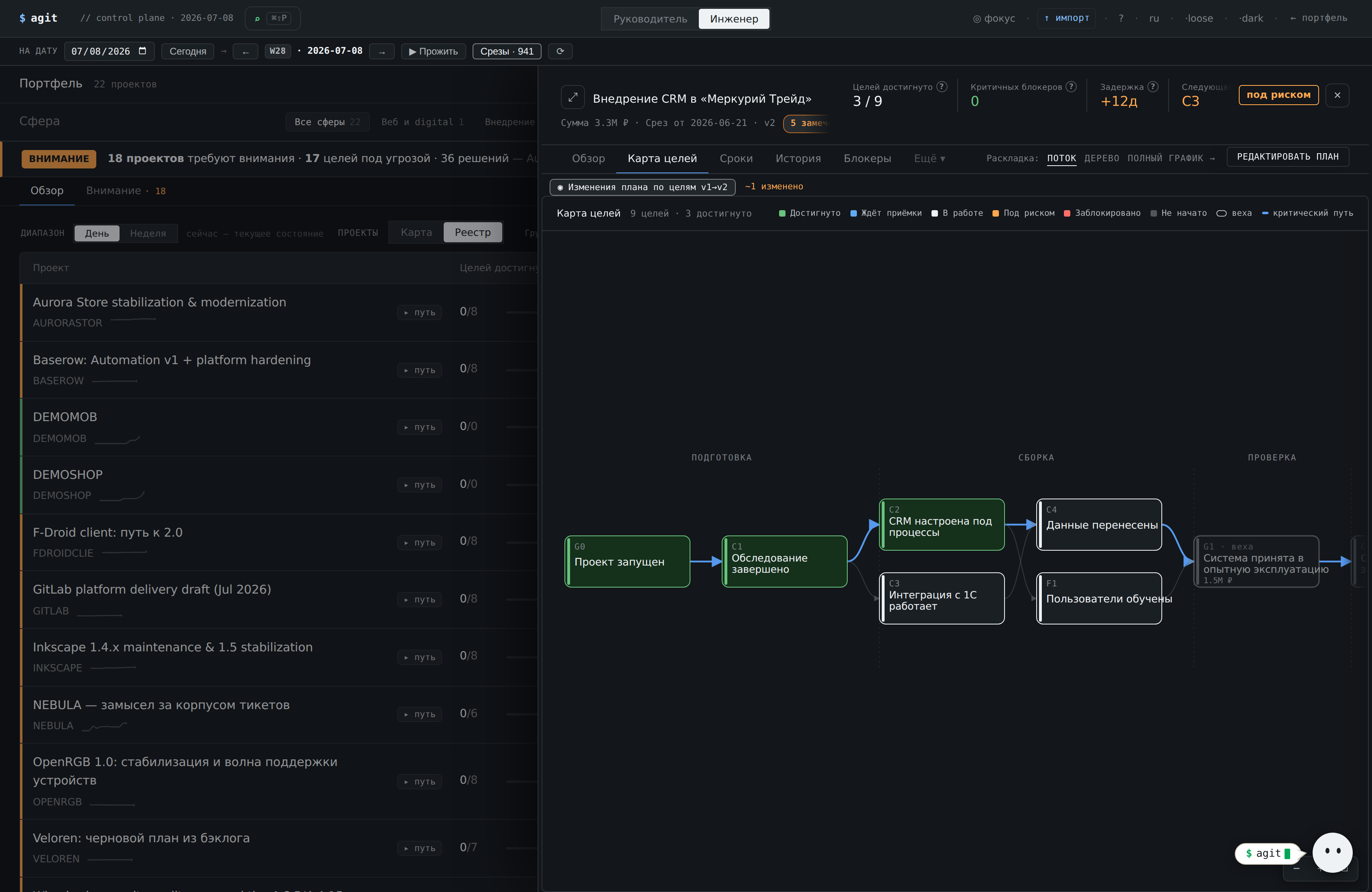This screenshot has height=892, width=1372.
Task: Enable фокус mode
Action: [994, 18]
